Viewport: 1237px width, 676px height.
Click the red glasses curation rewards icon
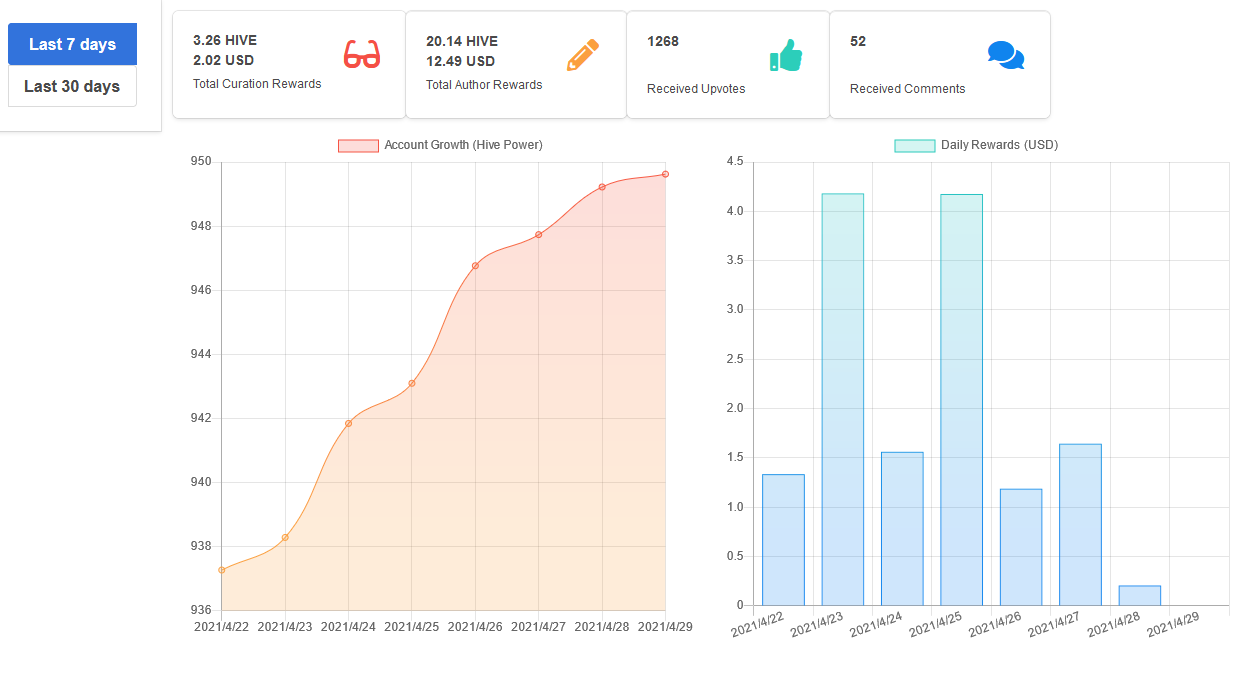[x=362, y=54]
